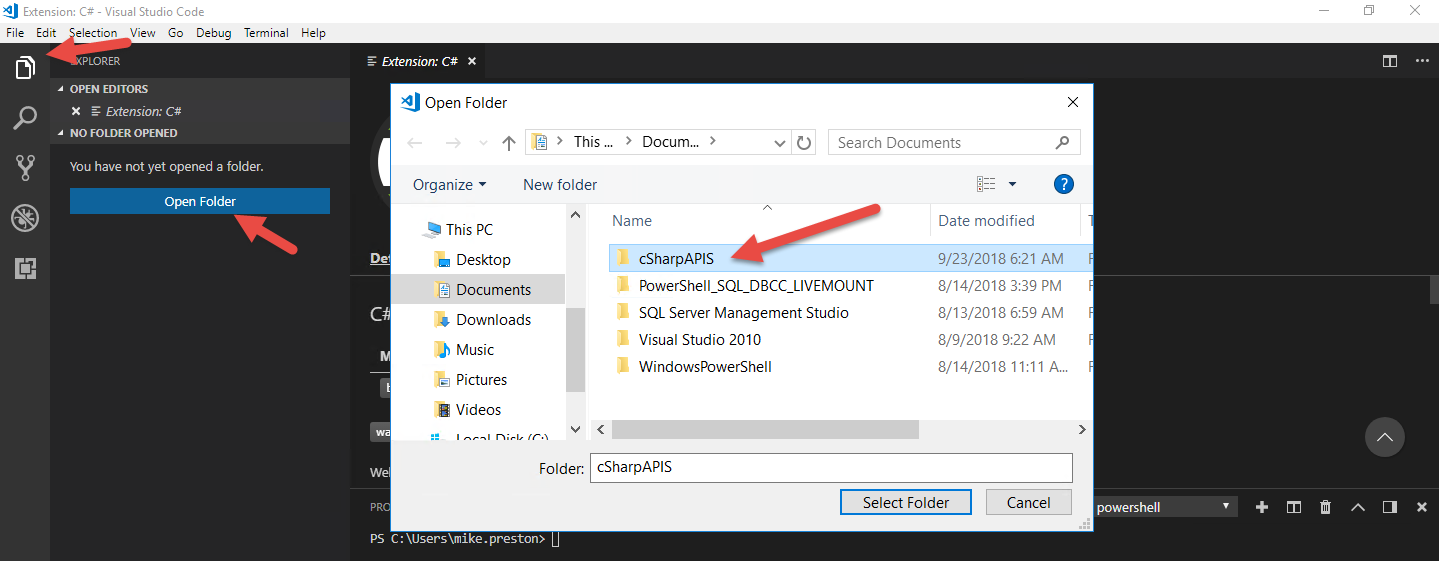This screenshot has height=561, width=1439.
Task: Maximize the terminal panel with up chevron
Action: pyautogui.click(x=1358, y=507)
